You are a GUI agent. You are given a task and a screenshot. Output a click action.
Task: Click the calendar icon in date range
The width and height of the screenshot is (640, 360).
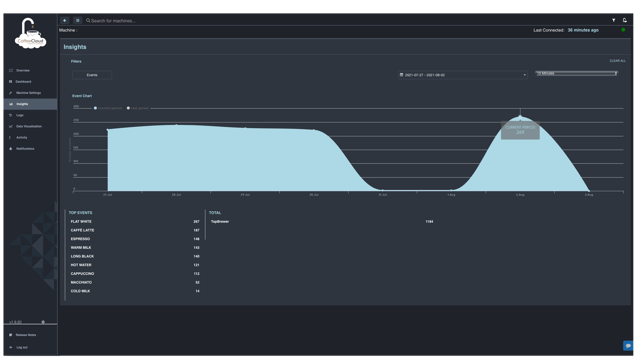[x=401, y=75]
